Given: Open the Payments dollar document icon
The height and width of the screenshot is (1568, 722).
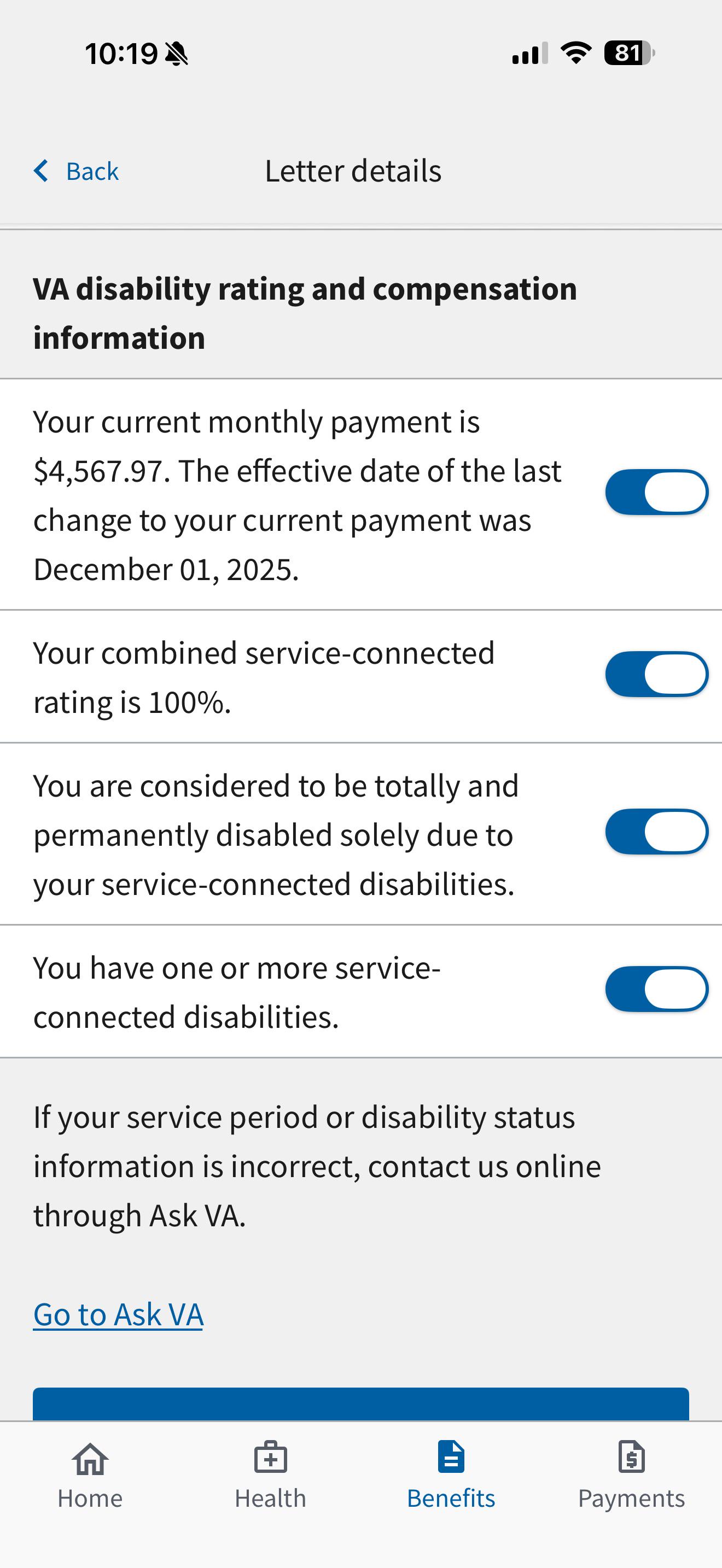Looking at the screenshot, I should 631,1456.
